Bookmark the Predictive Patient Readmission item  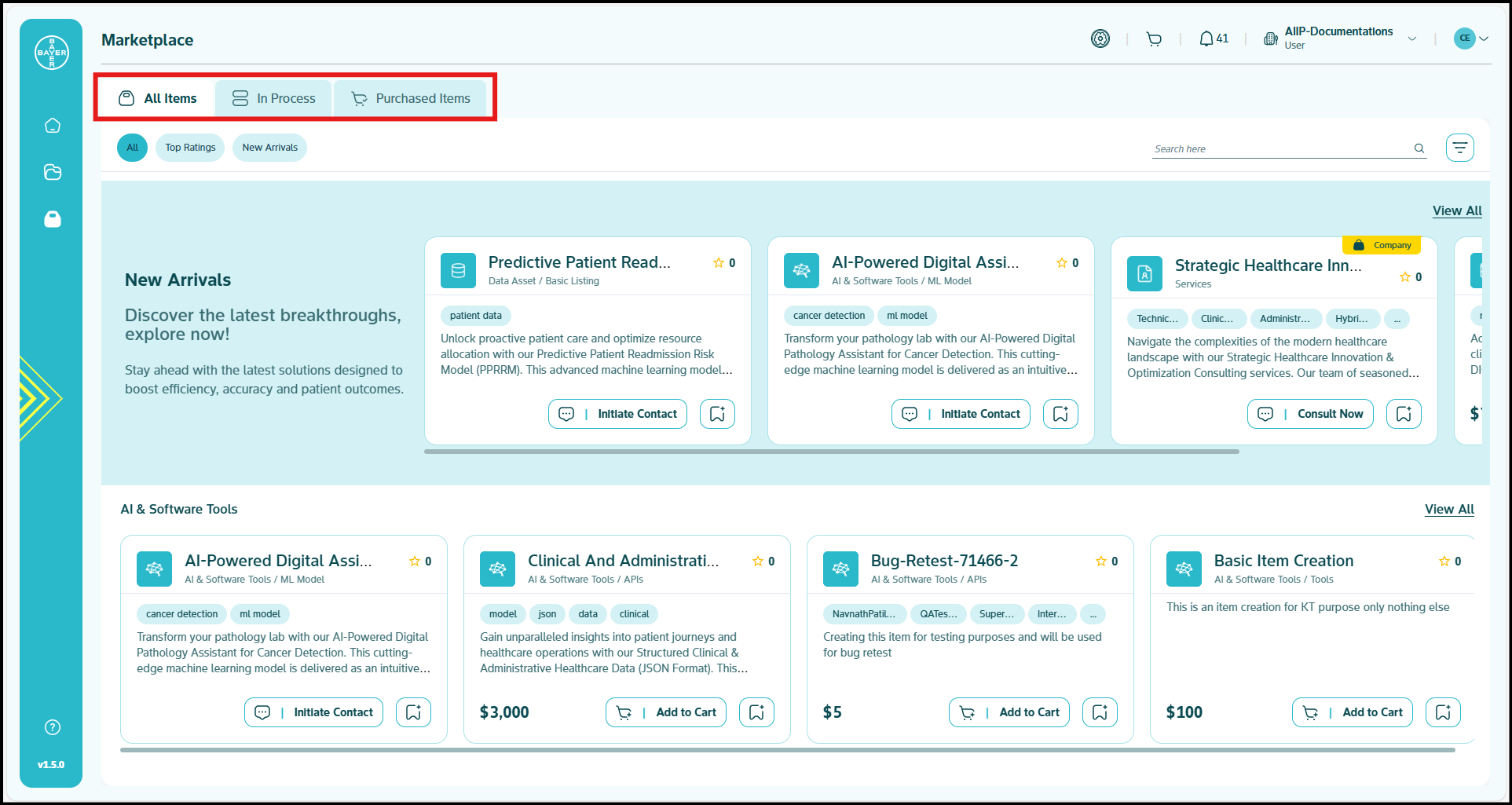click(717, 413)
